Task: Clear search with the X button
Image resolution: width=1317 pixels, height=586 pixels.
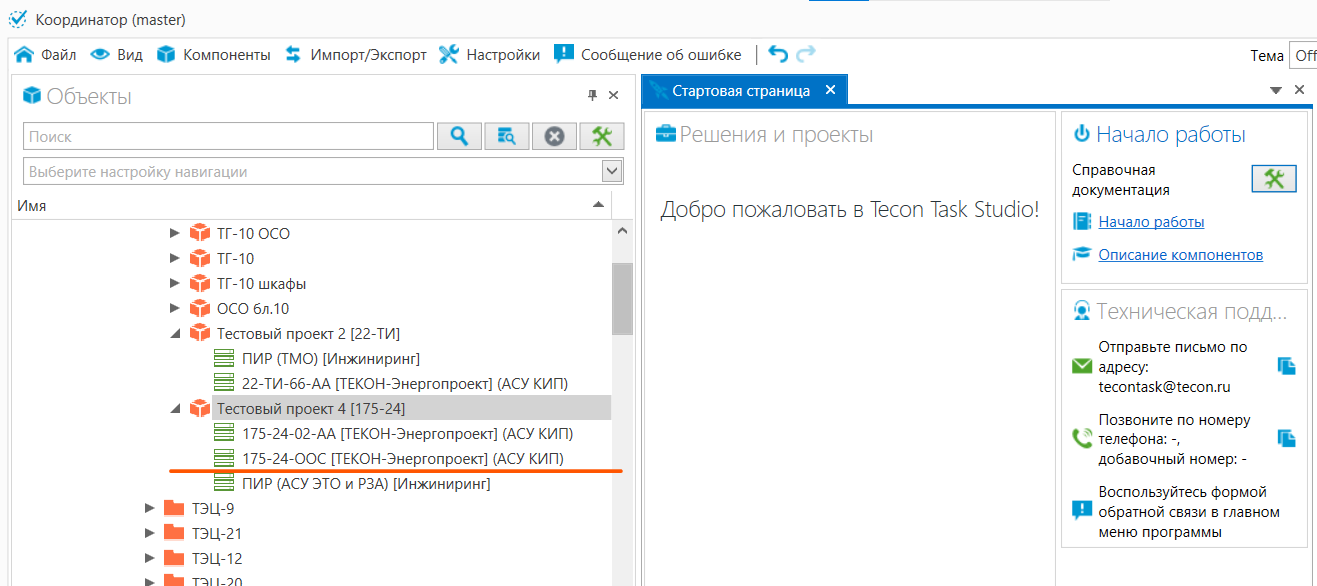Action: [554, 137]
